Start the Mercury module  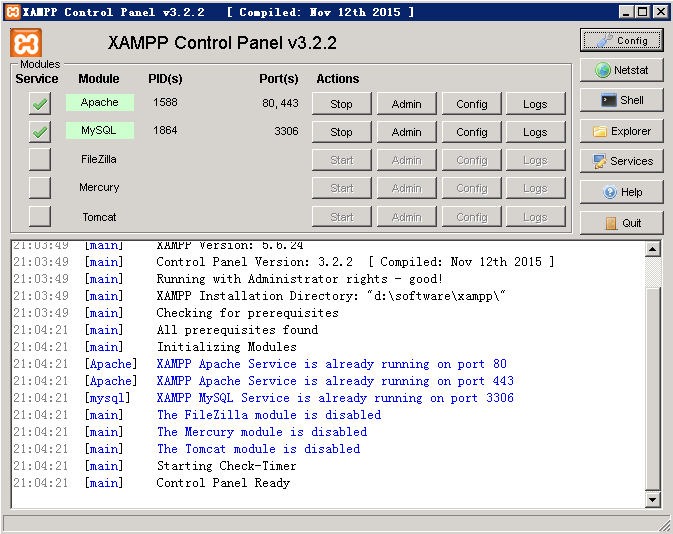point(342,188)
